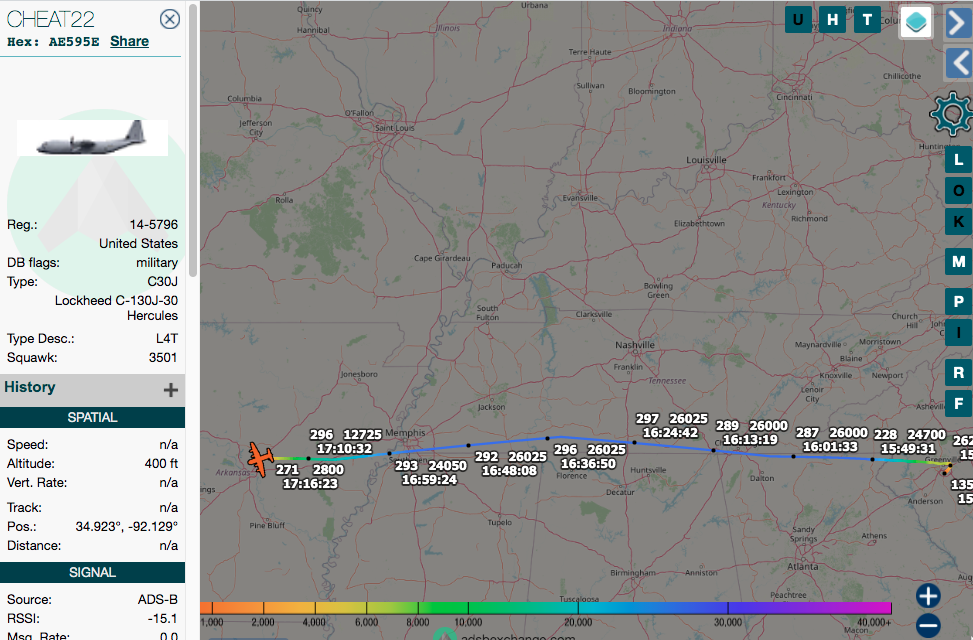Click the Memphis city label on map
The height and width of the screenshot is (640, 973).
coord(405,433)
